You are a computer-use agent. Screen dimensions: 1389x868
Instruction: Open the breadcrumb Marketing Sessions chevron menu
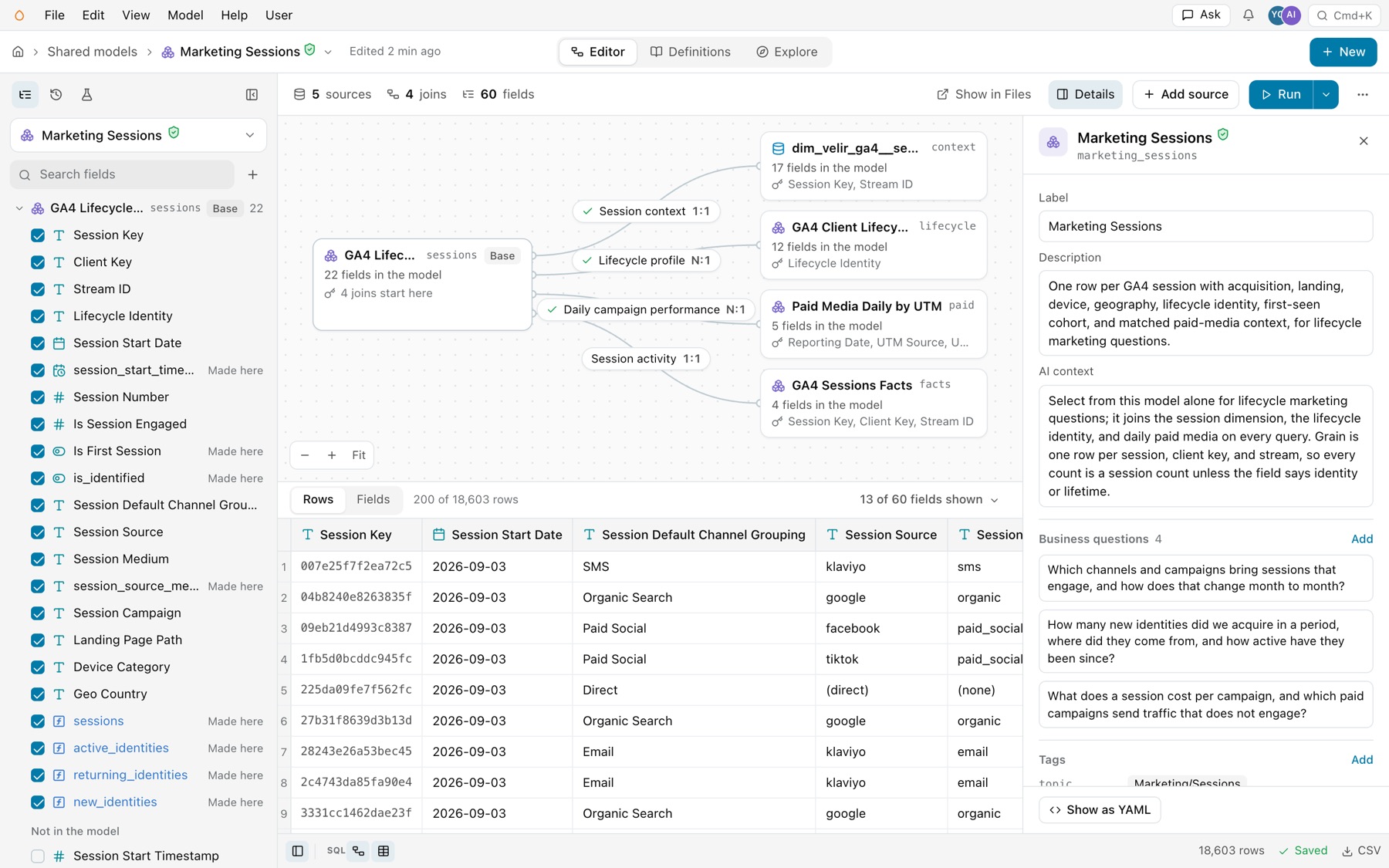[328, 52]
